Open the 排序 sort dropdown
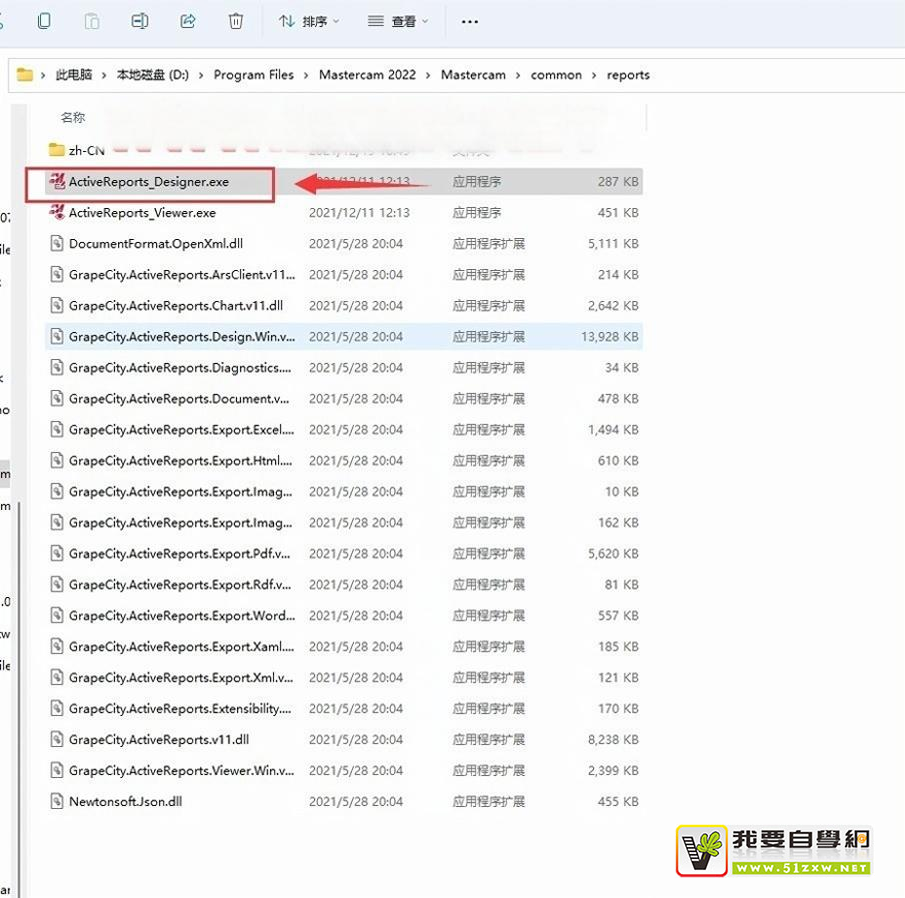Viewport: 905px width, 898px height. (x=309, y=21)
